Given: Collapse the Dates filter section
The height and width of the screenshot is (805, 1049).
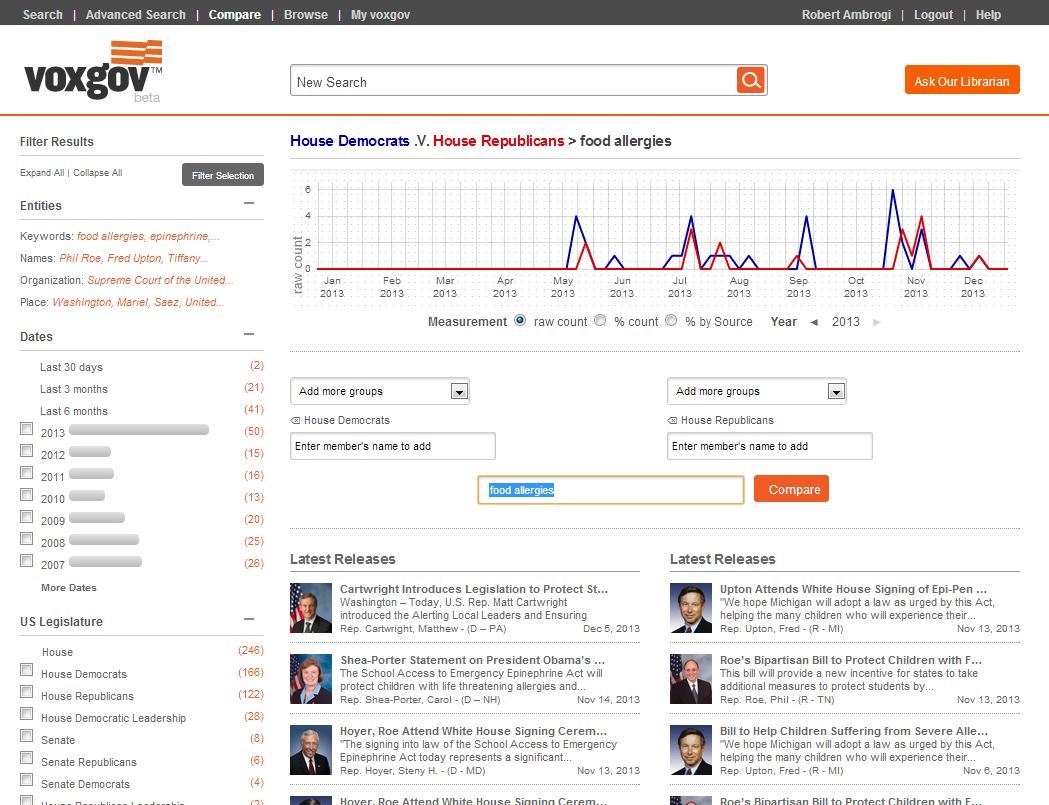Looking at the screenshot, I should click(x=249, y=335).
